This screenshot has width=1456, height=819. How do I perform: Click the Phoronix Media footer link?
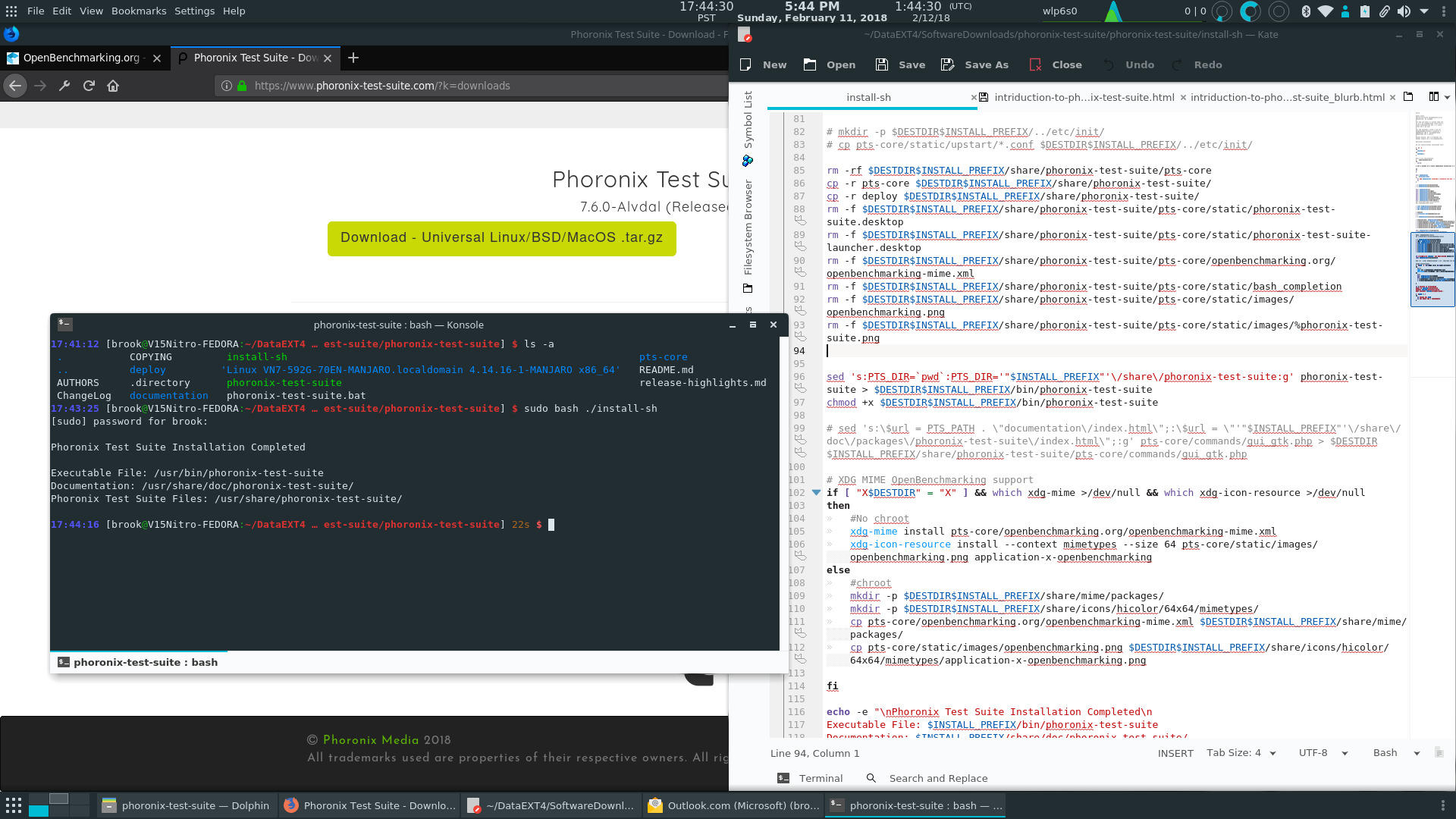(371, 740)
